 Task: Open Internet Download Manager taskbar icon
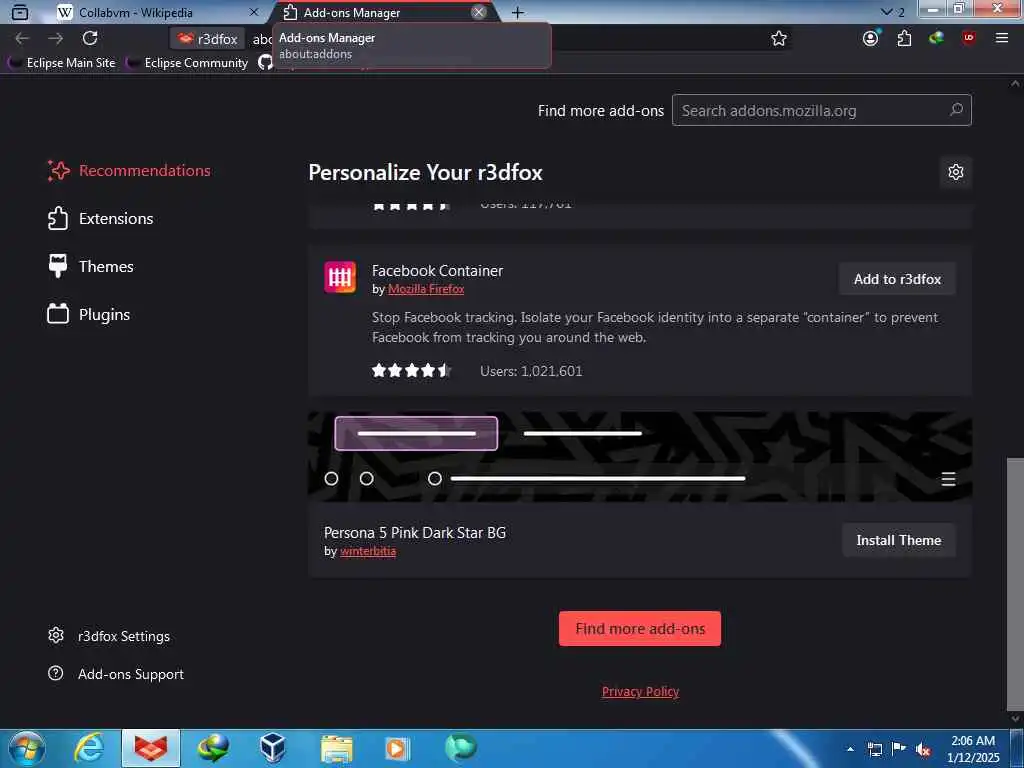[x=213, y=748]
